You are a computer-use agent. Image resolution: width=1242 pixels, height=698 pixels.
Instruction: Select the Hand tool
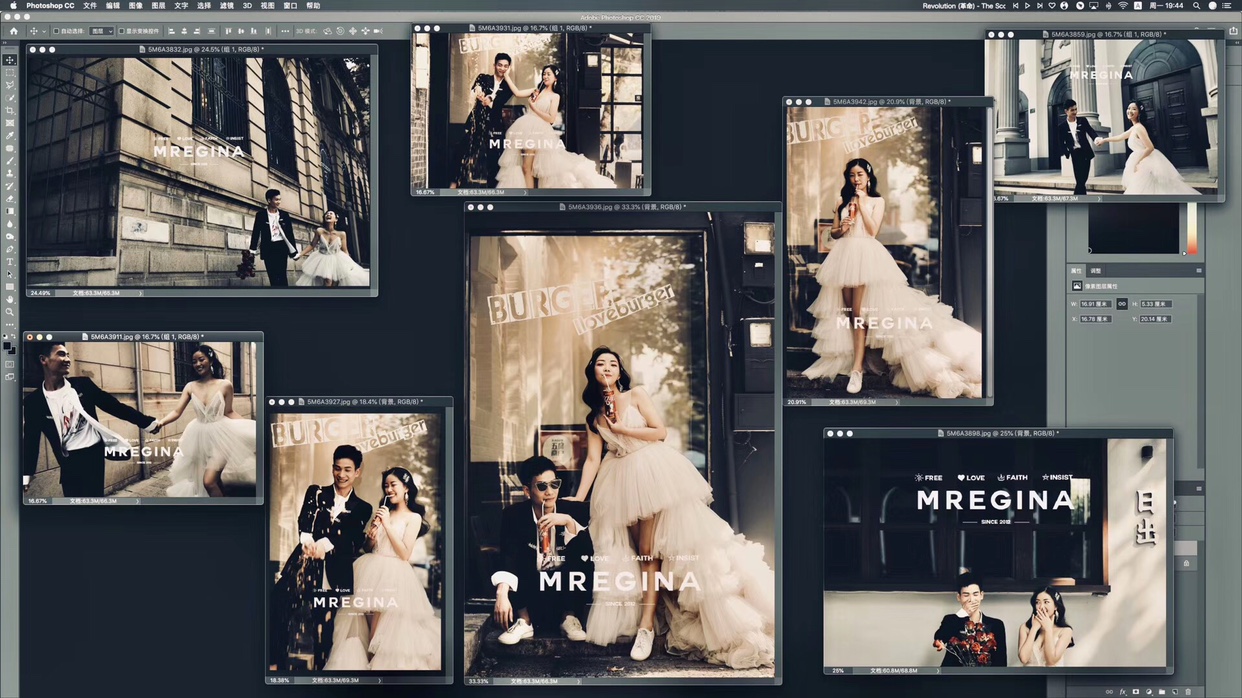(x=10, y=299)
